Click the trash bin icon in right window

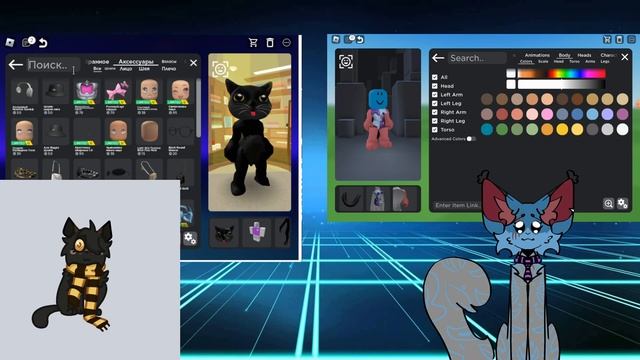click(619, 39)
